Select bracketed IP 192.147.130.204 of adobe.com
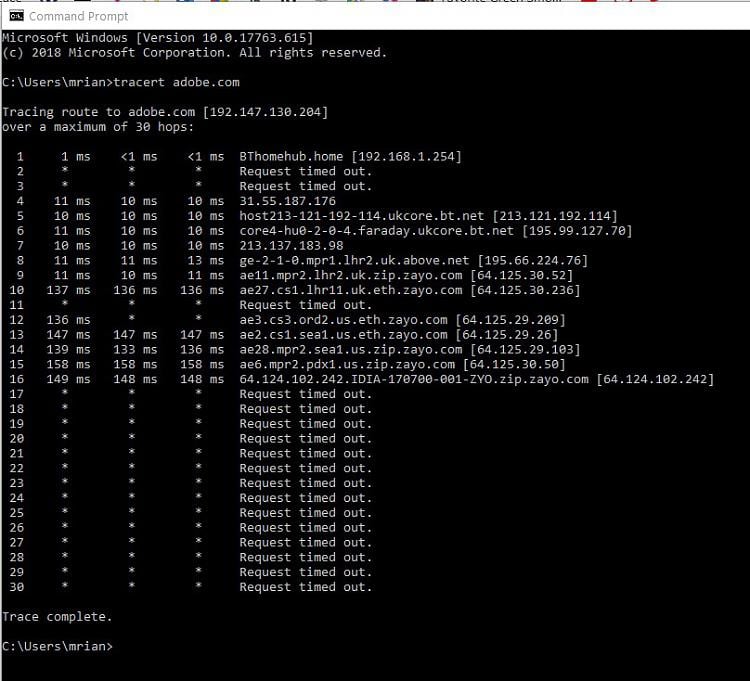Screen dimensions: 750x681 click(x=265, y=112)
